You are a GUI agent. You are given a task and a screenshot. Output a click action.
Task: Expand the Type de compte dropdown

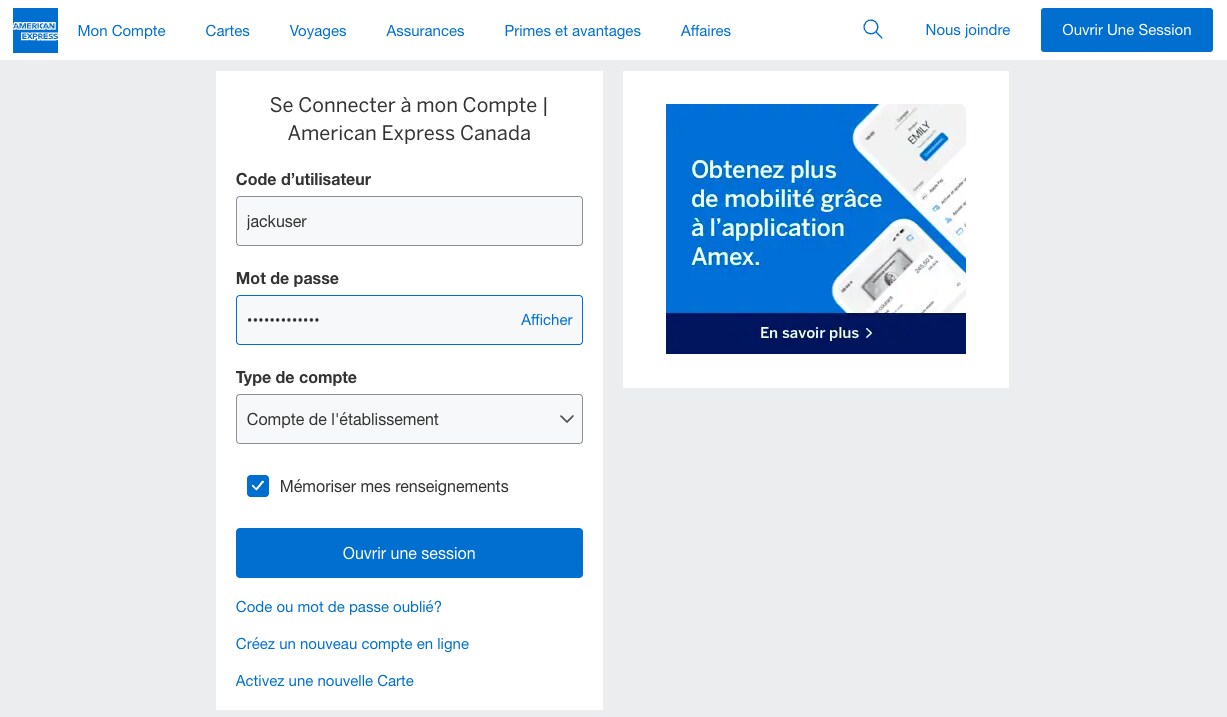[409, 420]
